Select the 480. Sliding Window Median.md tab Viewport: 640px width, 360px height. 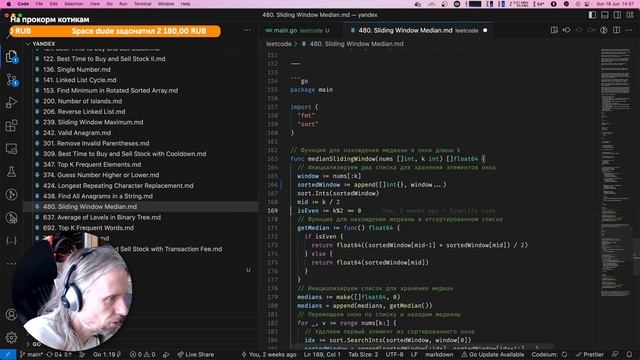click(x=417, y=30)
